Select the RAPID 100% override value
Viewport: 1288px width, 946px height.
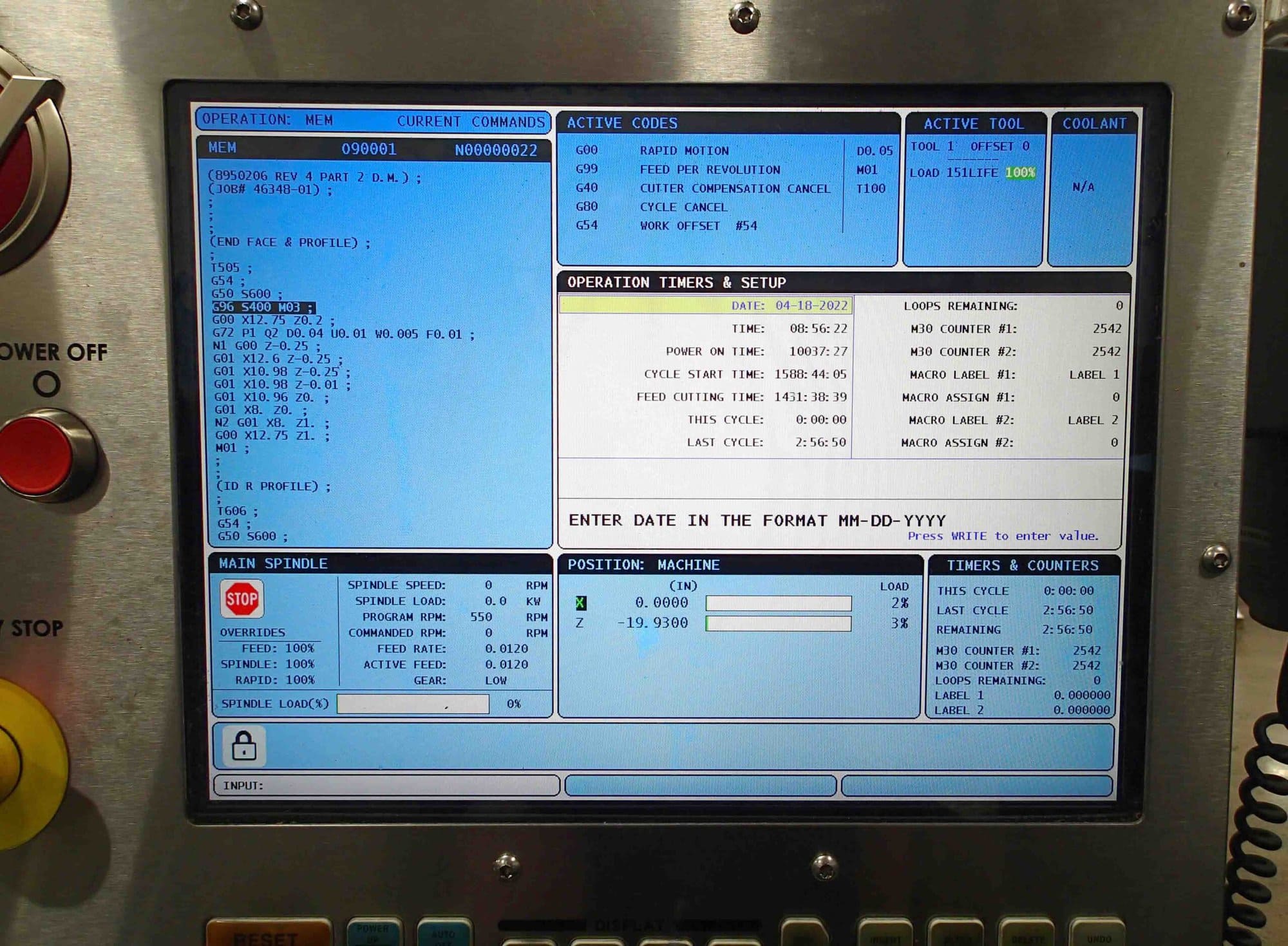click(299, 680)
